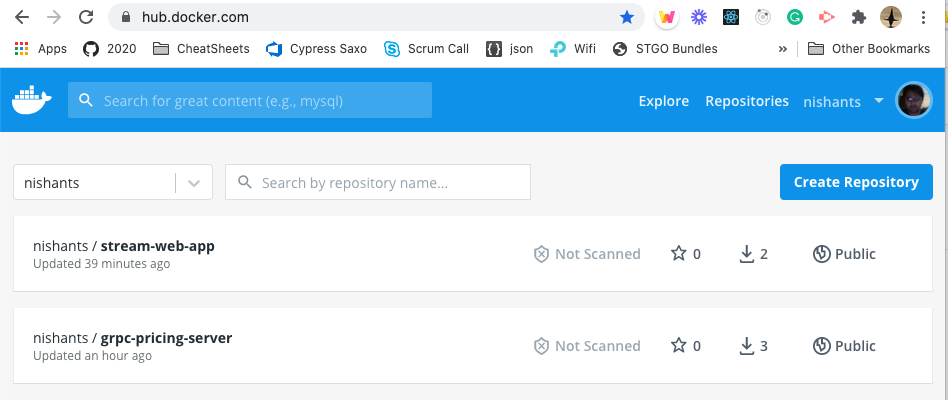Open the Cypress Saxo bookmark
Viewport: 948px width, 400px height.
[x=316, y=49]
